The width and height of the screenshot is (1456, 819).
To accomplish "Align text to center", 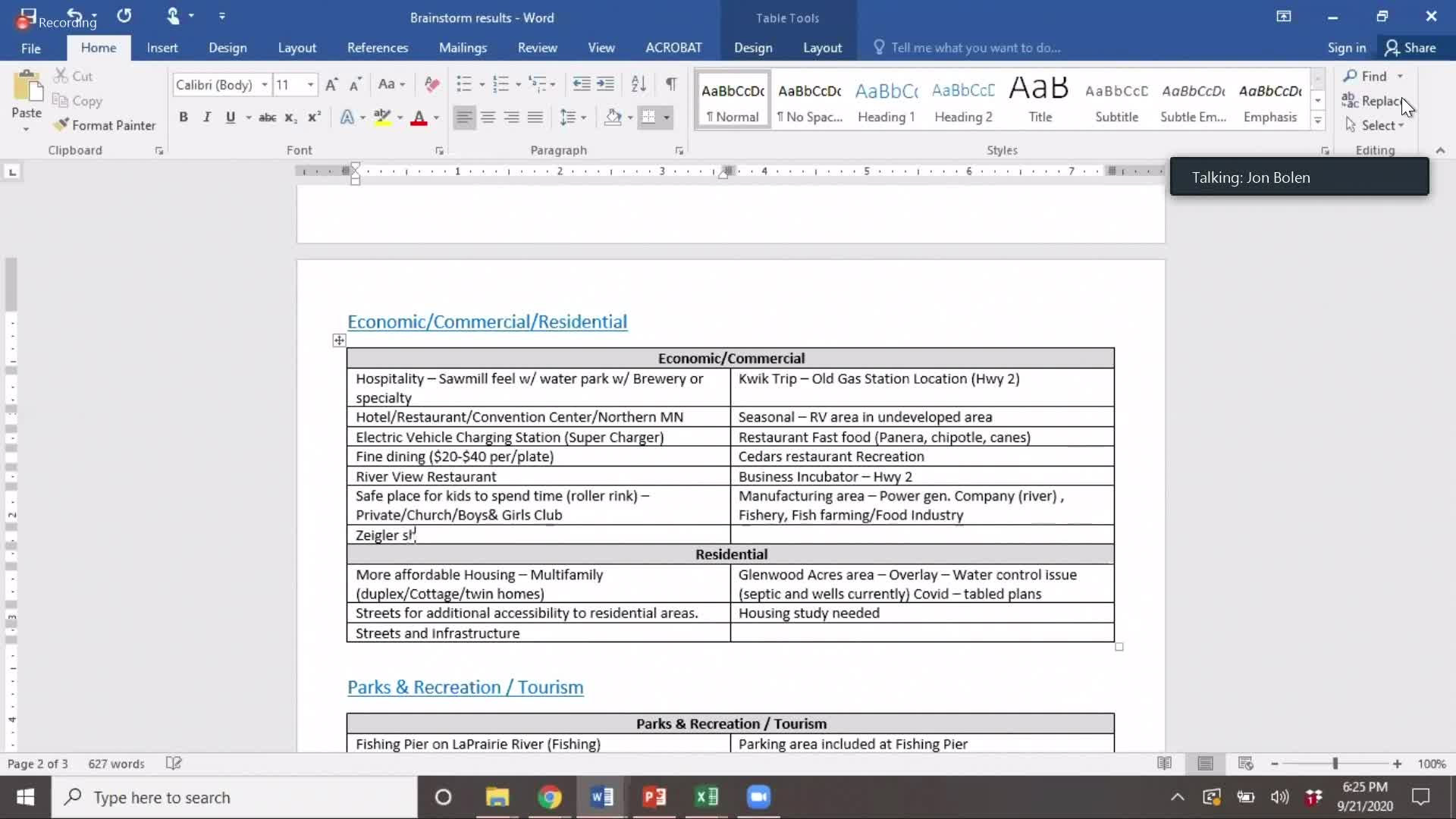I will point(488,118).
